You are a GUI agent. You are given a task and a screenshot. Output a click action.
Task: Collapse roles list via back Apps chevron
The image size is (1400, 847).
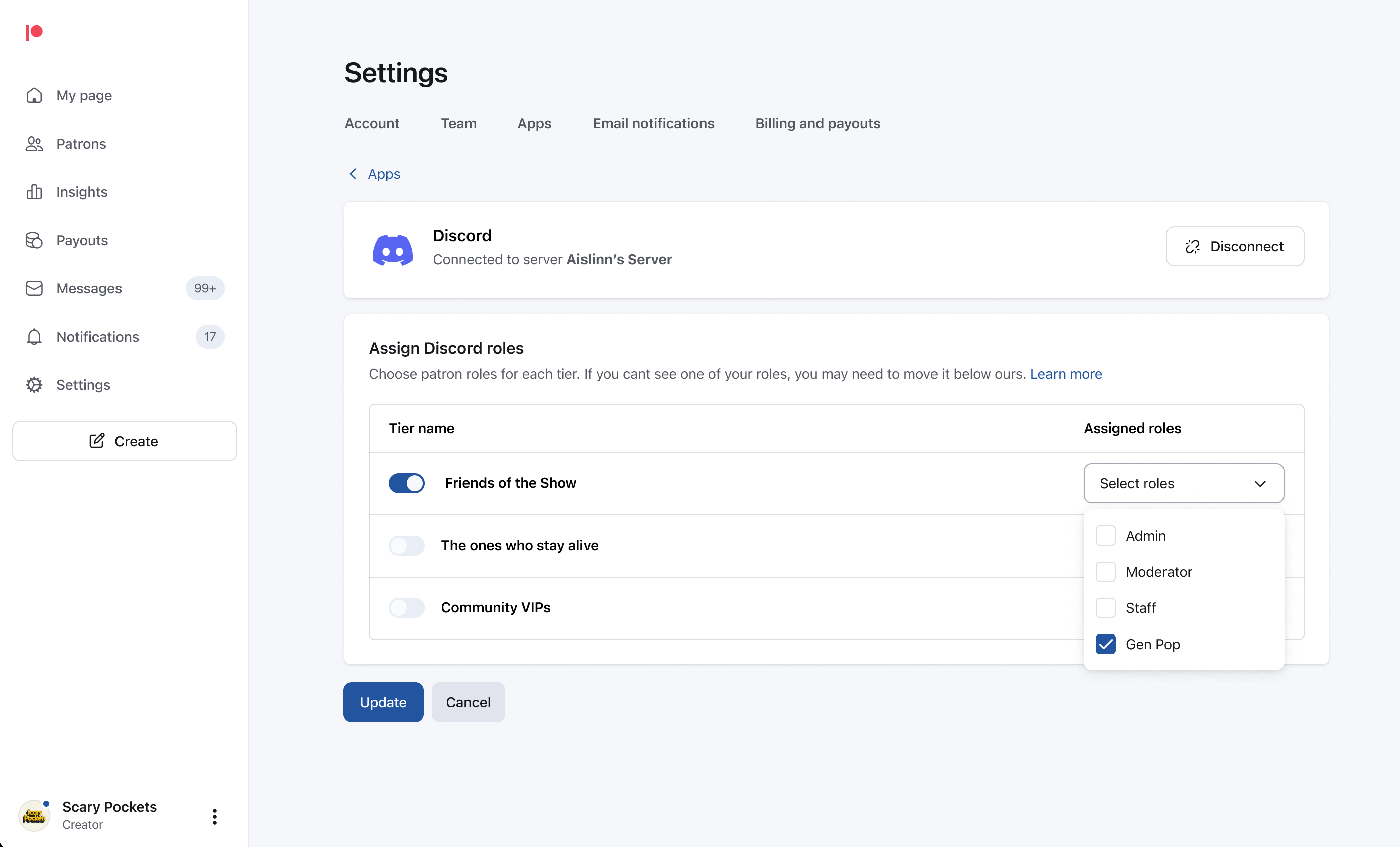[353, 174]
